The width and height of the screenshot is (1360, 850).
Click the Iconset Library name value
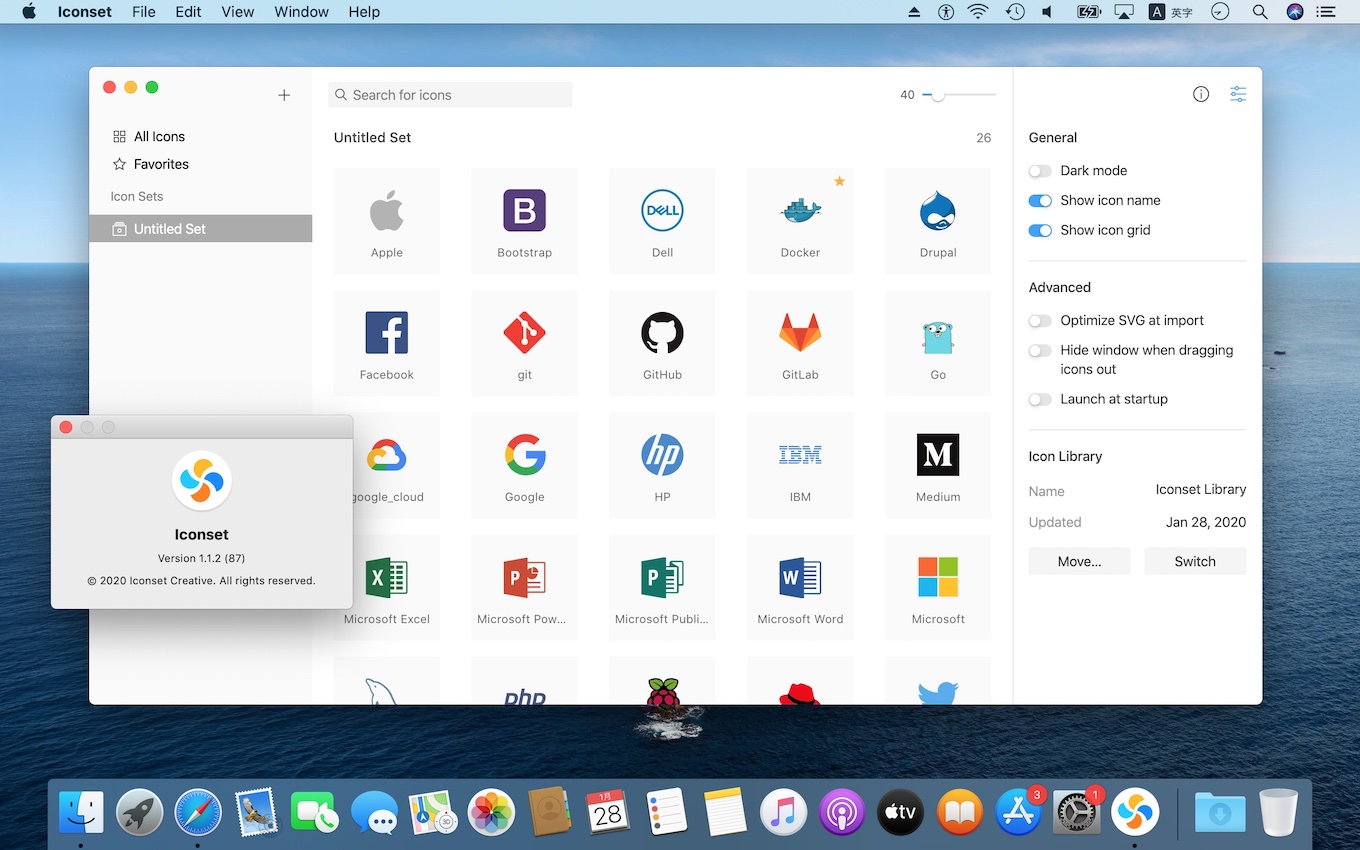pos(1200,490)
